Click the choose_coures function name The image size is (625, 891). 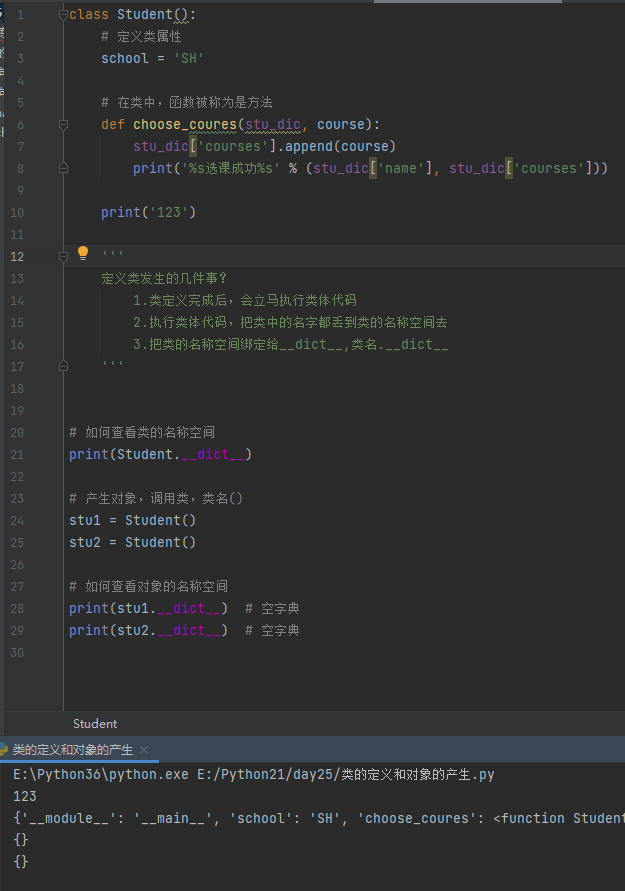[x=185, y=124]
